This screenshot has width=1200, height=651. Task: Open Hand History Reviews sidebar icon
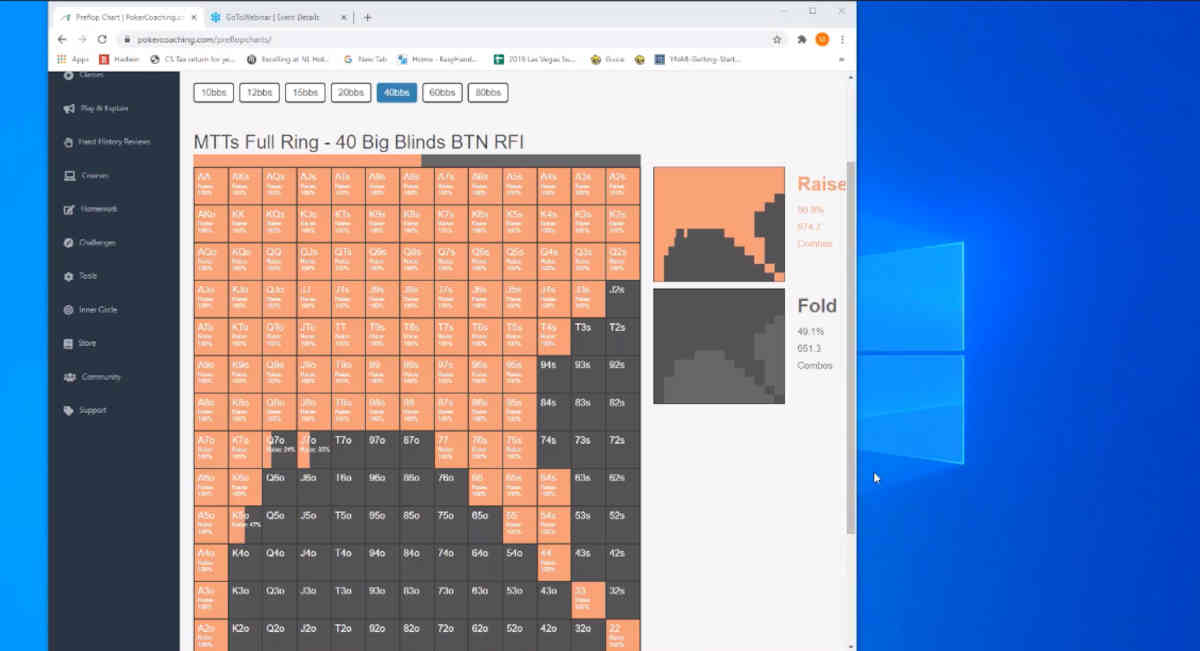[69, 142]
